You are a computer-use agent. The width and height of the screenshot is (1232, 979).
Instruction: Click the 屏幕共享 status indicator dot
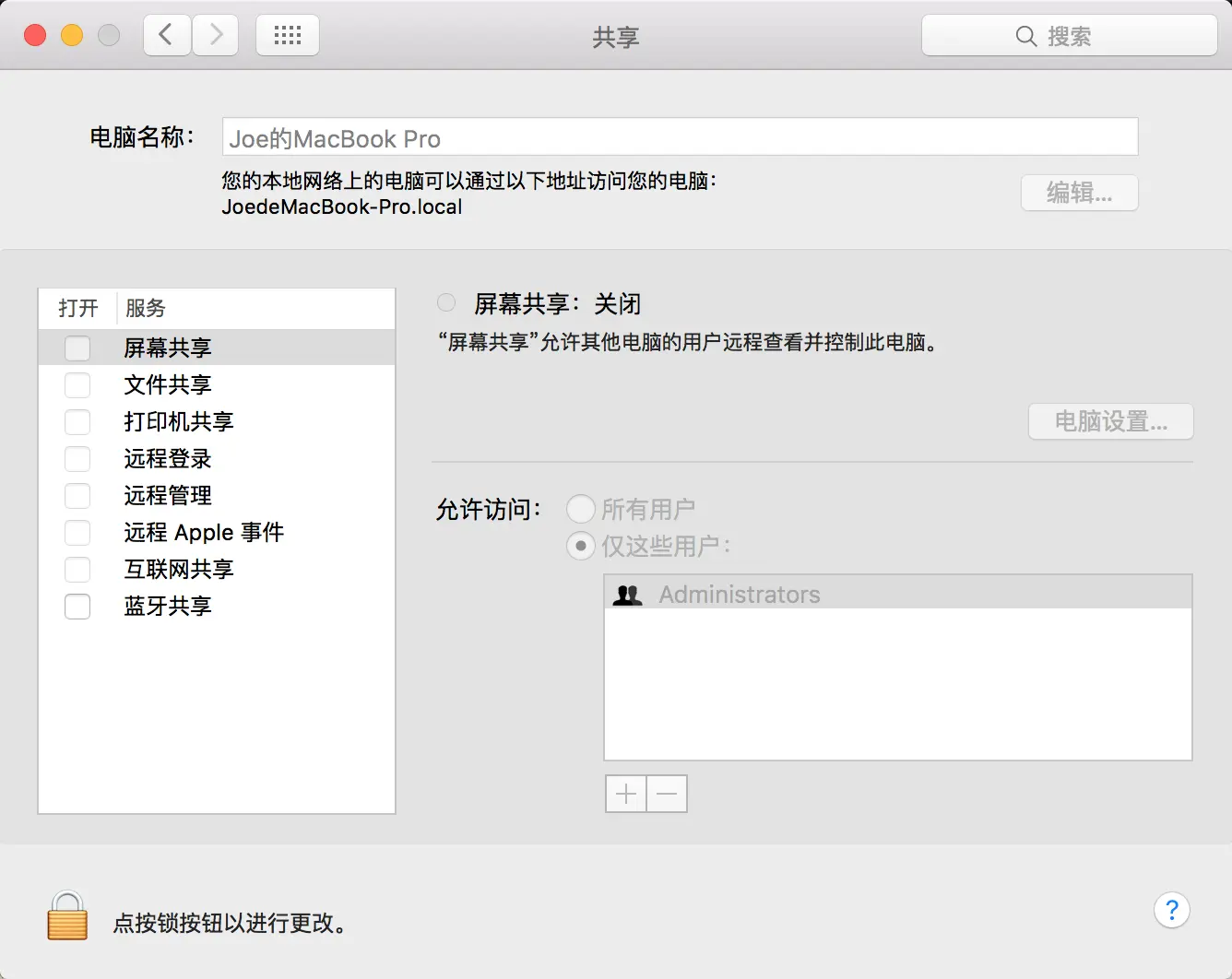click(446, 302)
